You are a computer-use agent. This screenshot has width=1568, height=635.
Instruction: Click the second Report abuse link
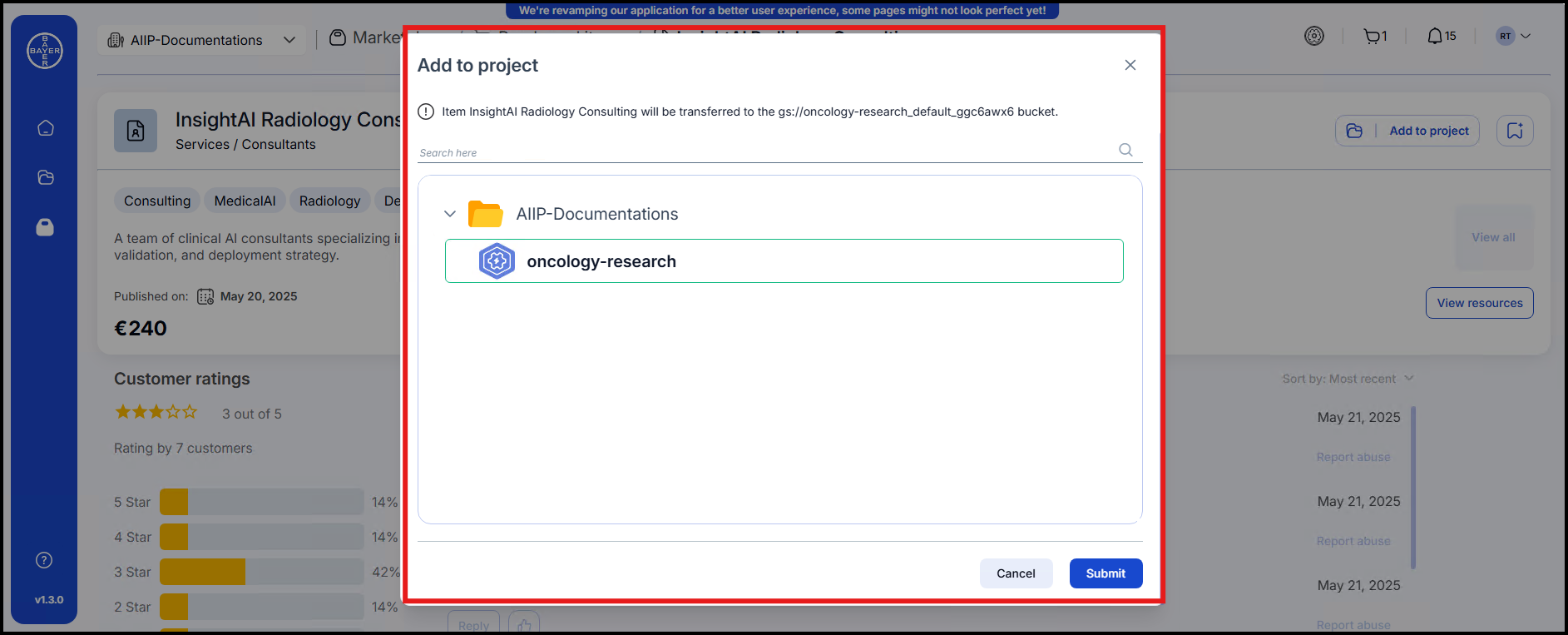pyautogui.click(x=1353, y=541)
